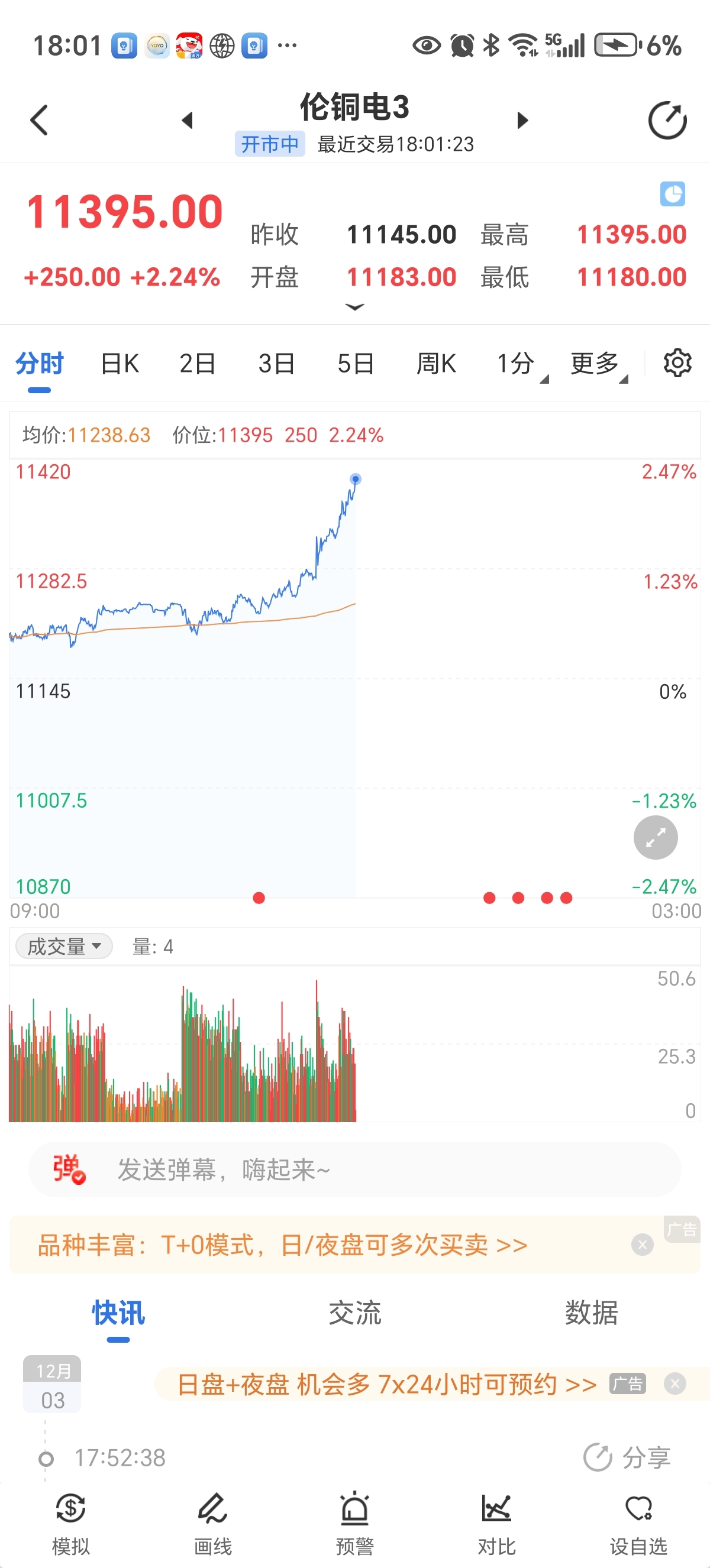This screenshot has width=710, height=1568.
Task: Toggle the 弹 bullet comments icon
Action: point(69,1169)
